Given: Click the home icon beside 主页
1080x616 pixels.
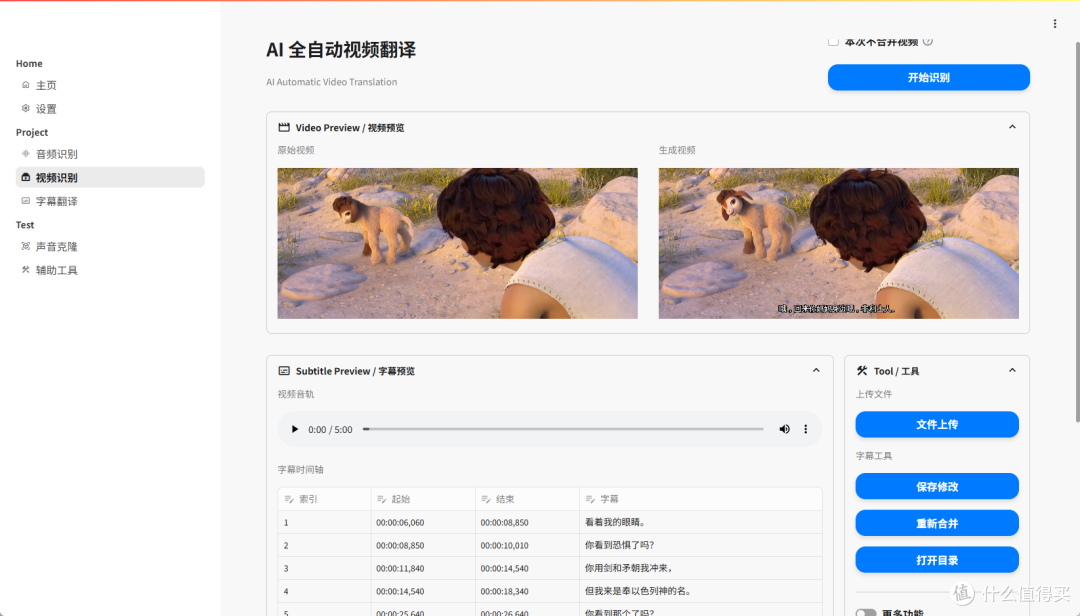Looking at the screenshot, I should [25, 85].
